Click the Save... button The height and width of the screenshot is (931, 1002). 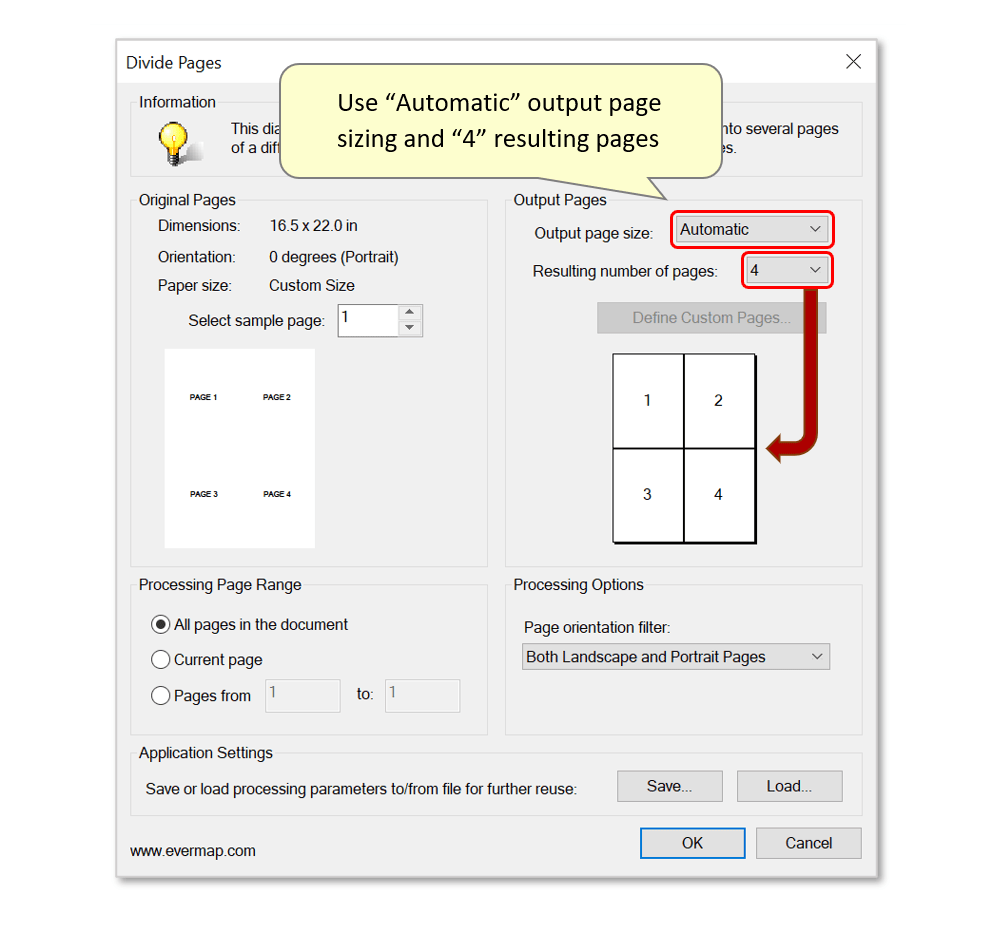pyautogui.click(x=669, y=786)
